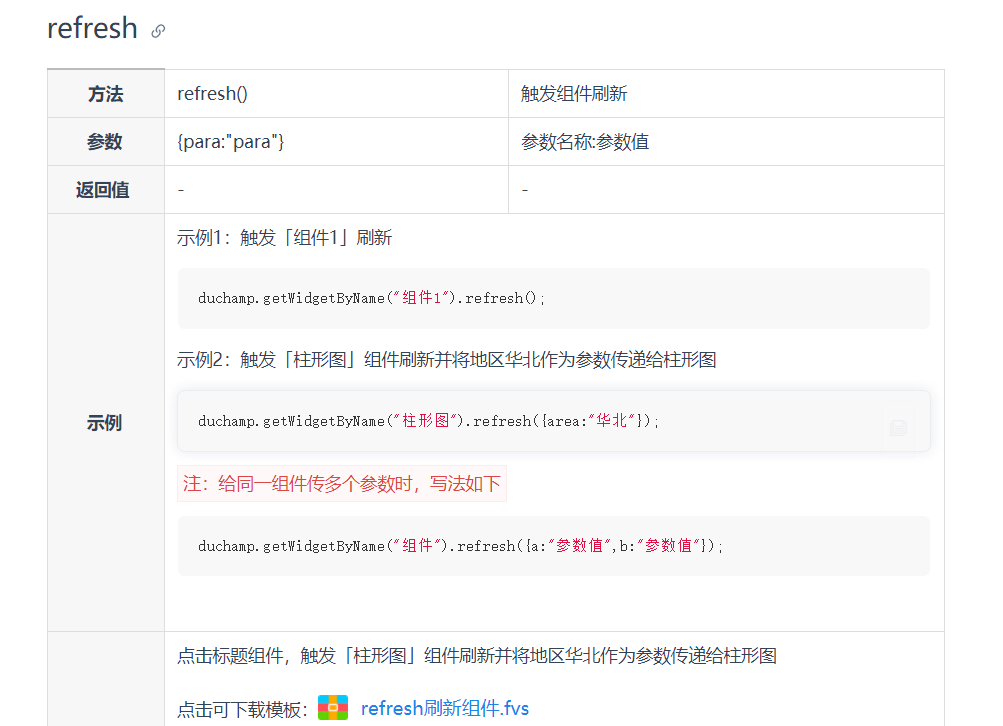Click the fvs file icon before refresh刷新组件.fvs
1003x726 pixels.
(333, 707)
